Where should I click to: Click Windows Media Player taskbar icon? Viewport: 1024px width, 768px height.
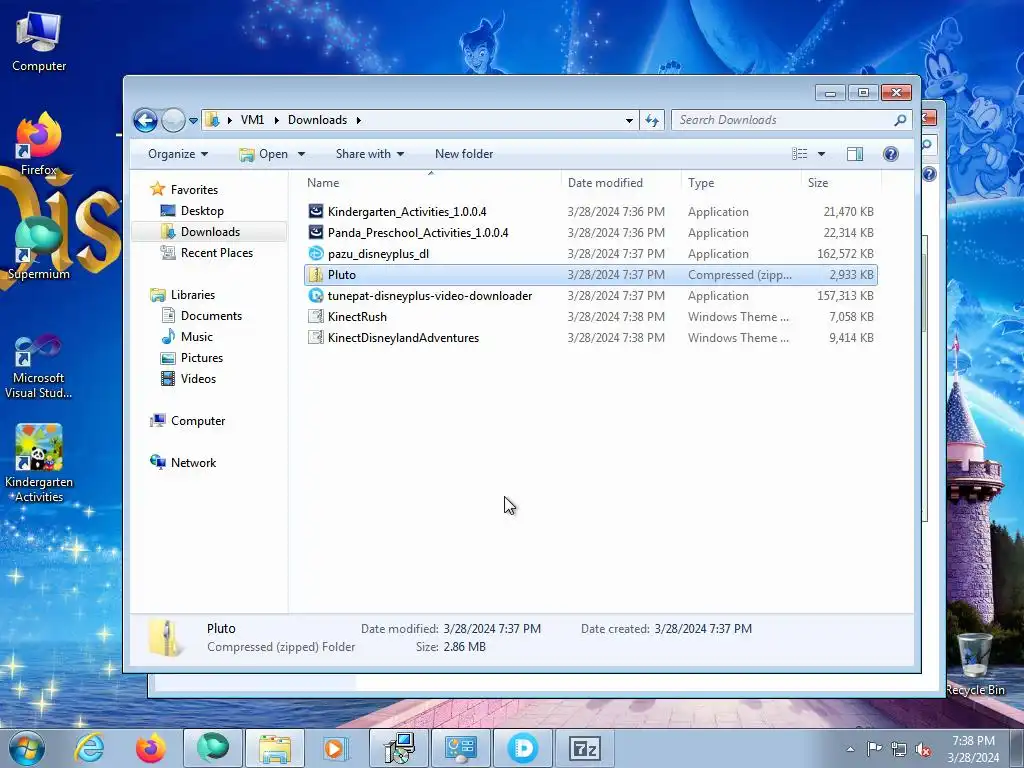(x=336, y=748)
